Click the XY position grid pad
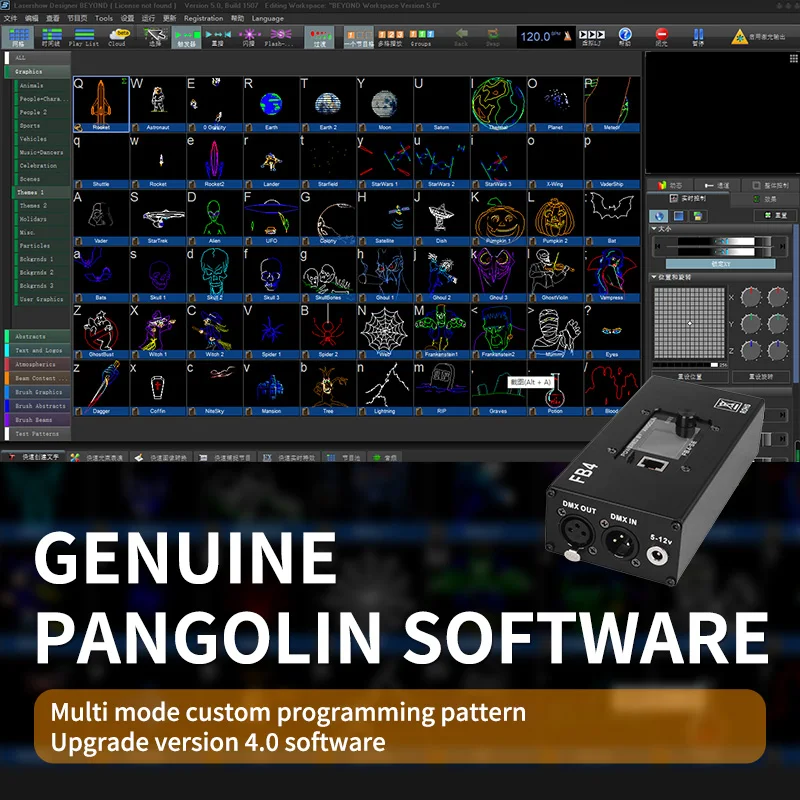This screenshot has width=800, height=800. (689, 322)
